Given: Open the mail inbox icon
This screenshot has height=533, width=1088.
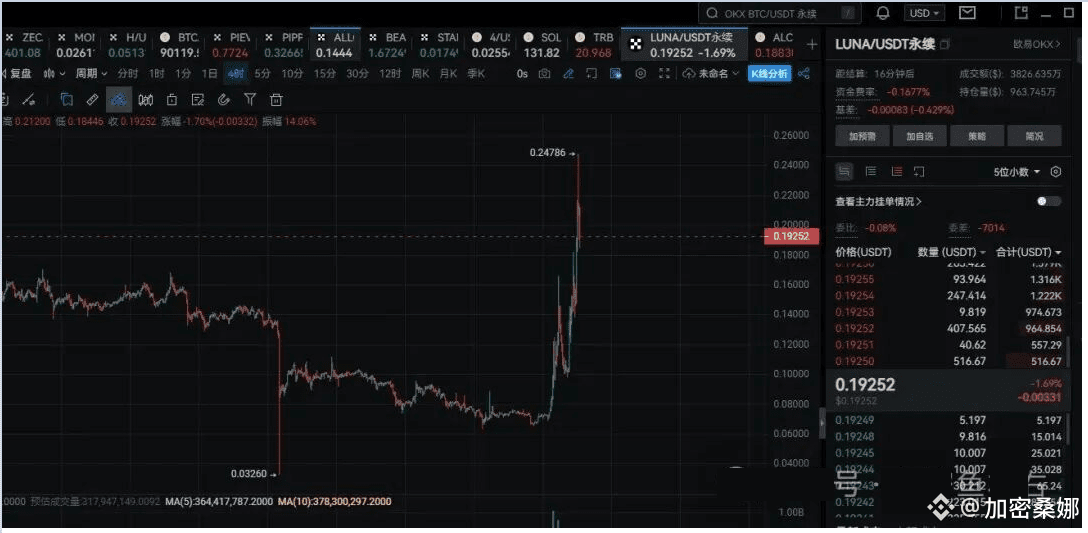Looking at the screenshot, I should click(x=967, y=12).
